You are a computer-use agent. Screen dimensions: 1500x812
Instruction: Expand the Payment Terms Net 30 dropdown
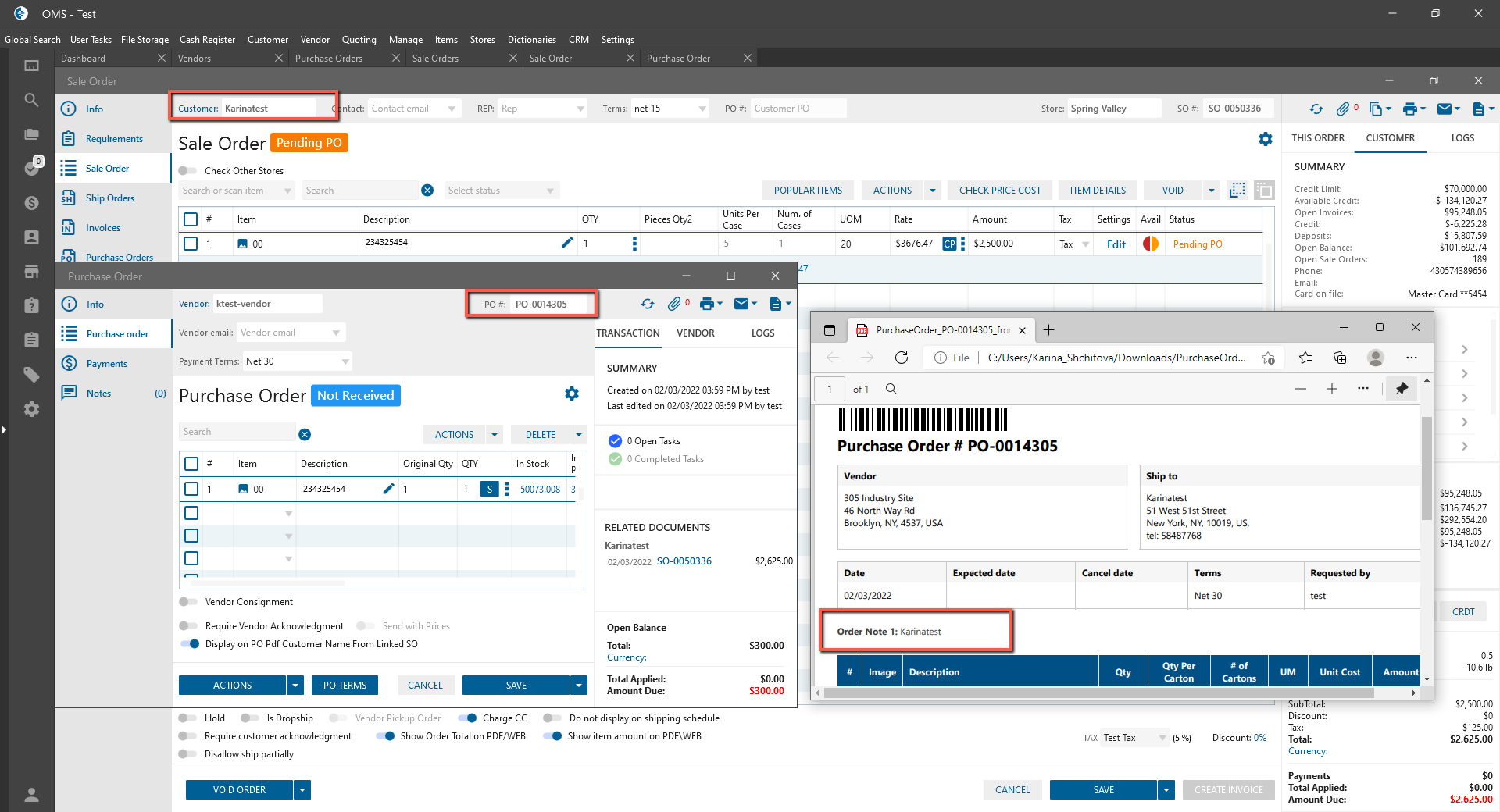[345, 361]
